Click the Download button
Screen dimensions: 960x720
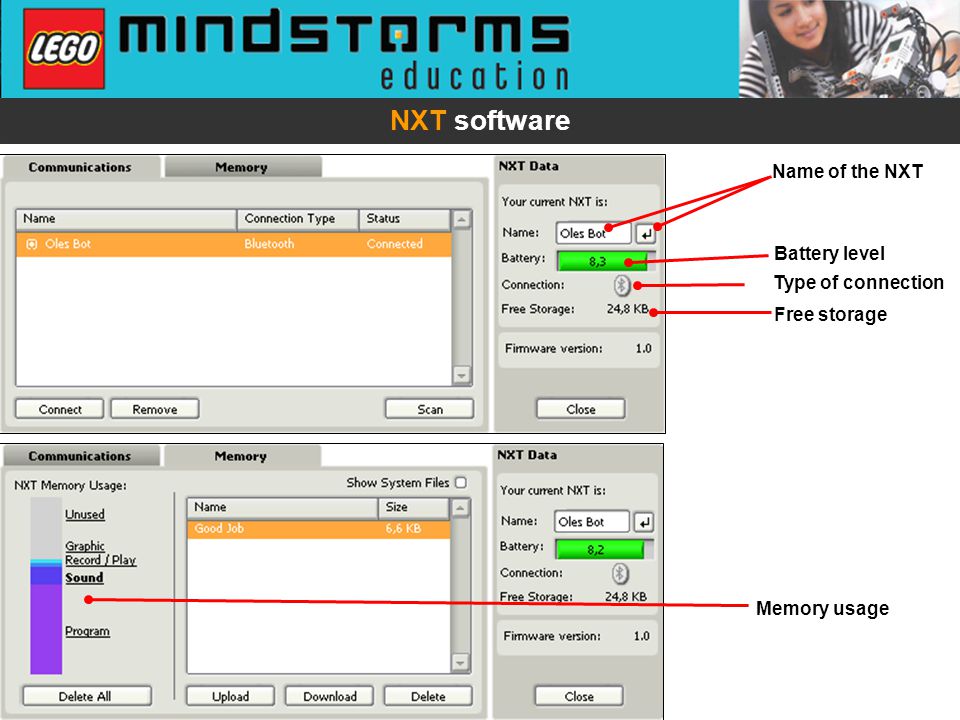click(x=329, y=696)
